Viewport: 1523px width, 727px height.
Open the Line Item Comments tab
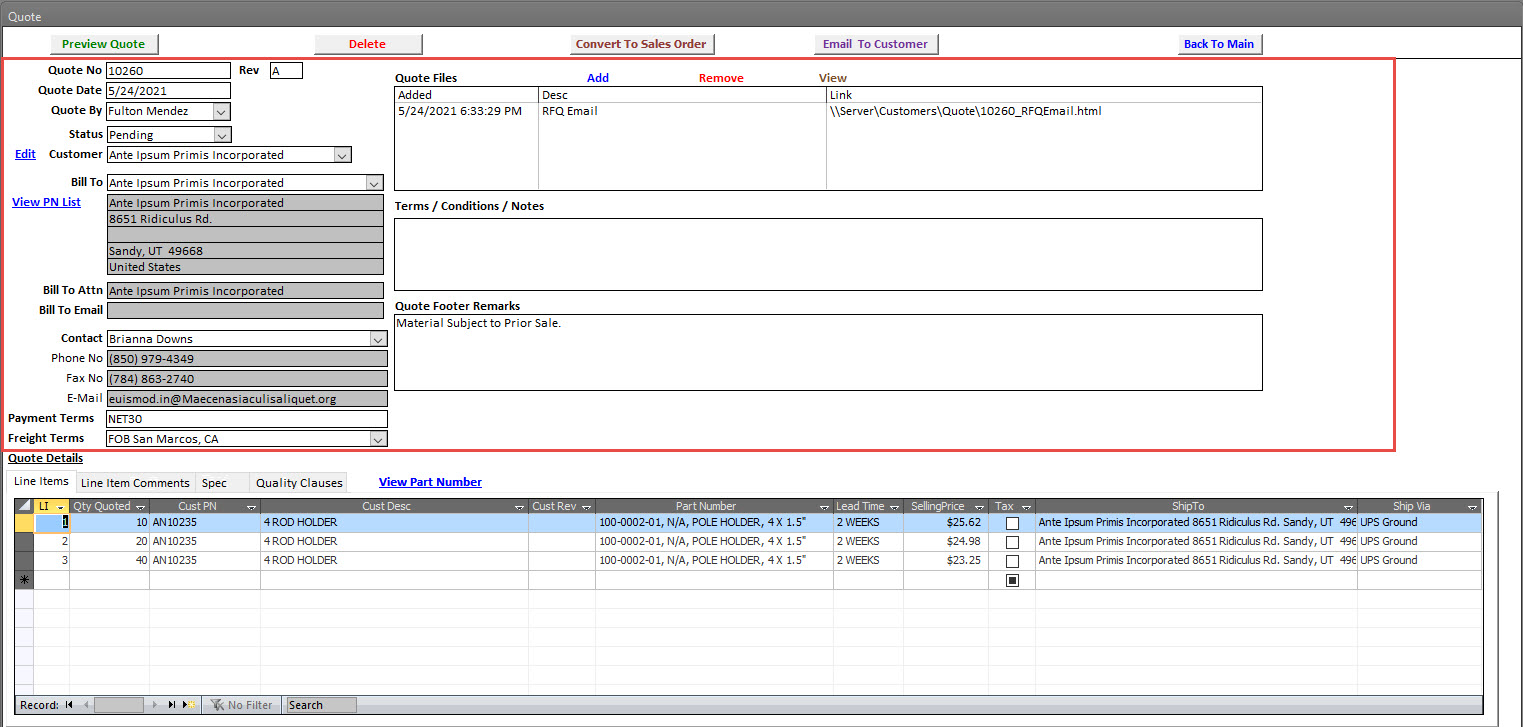click(x=134, y=482)
